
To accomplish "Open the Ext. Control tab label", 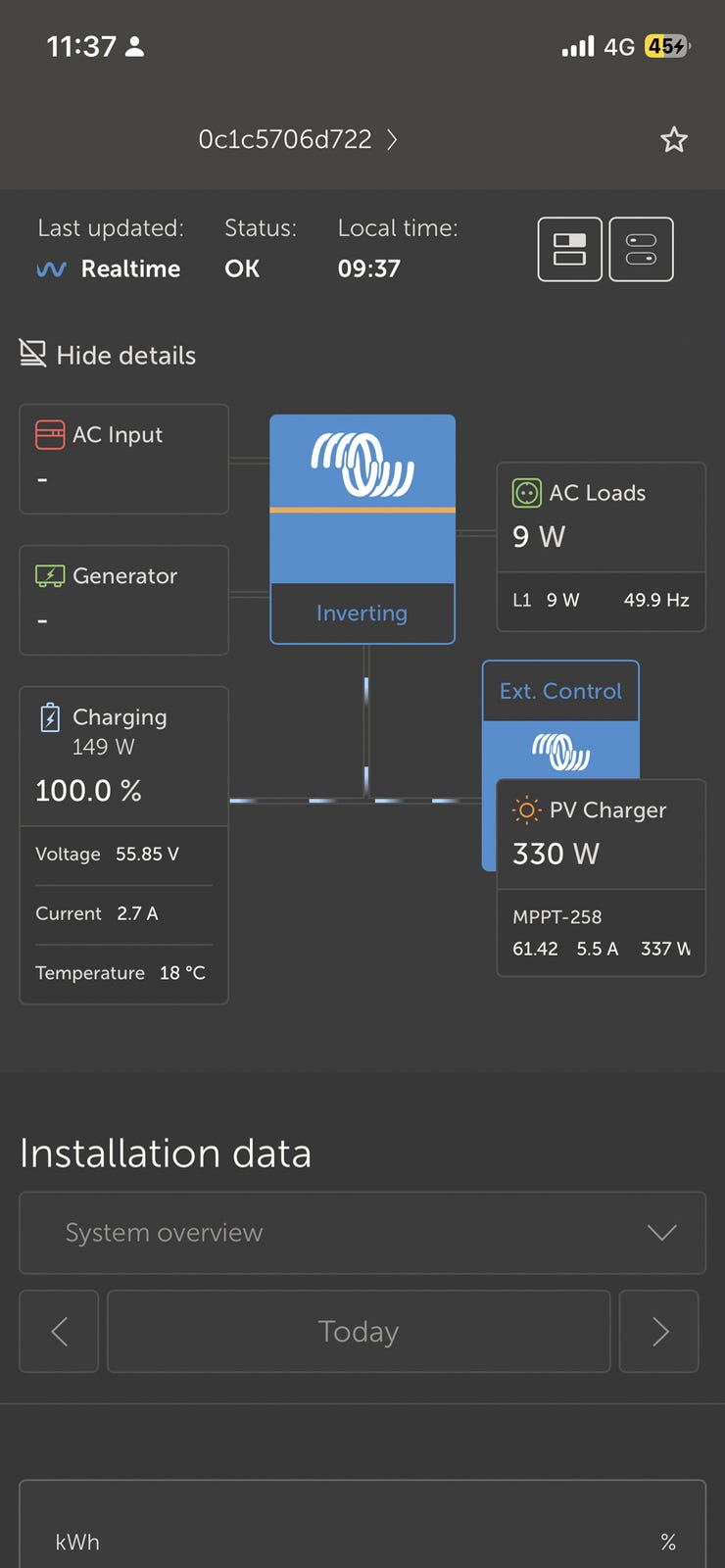I will [560, 691].
